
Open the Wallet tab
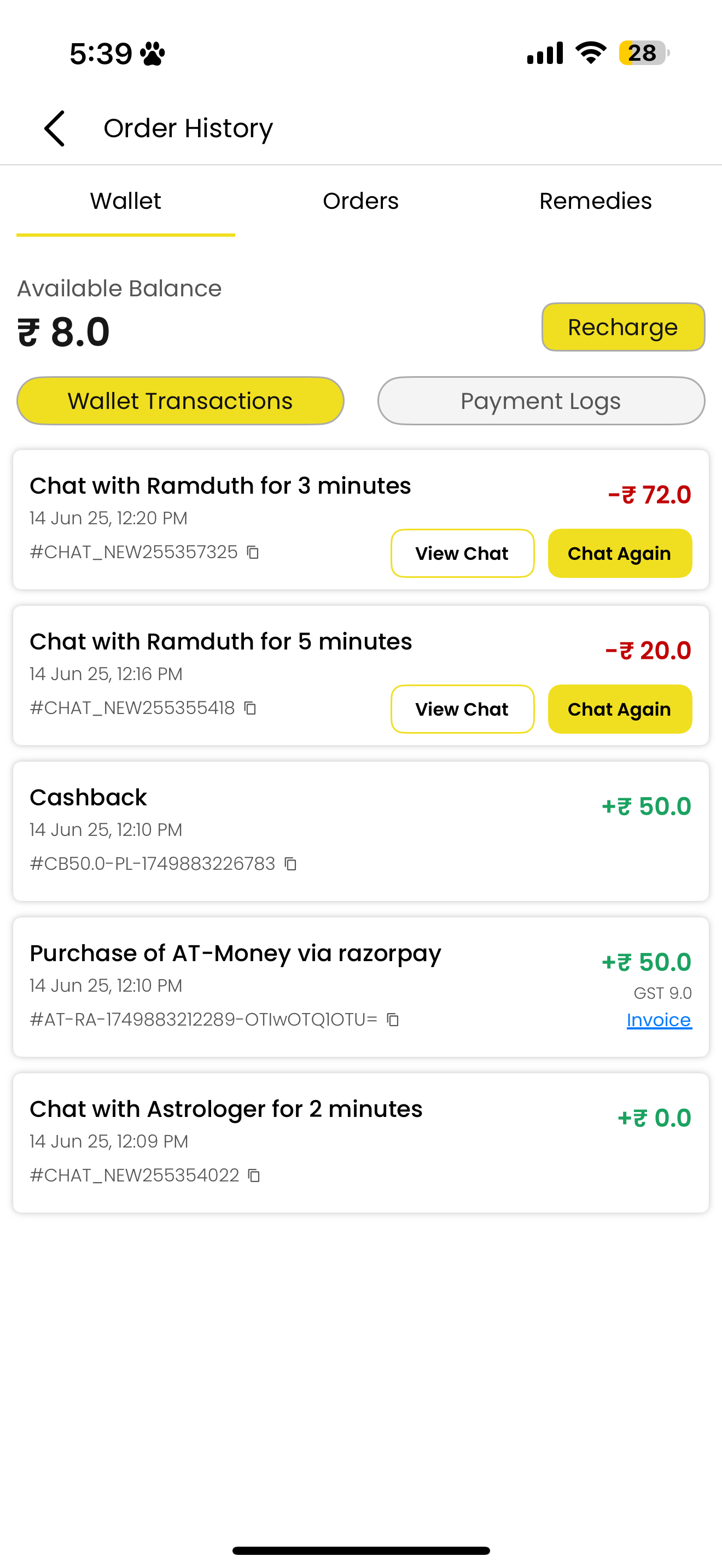point(125,202)
